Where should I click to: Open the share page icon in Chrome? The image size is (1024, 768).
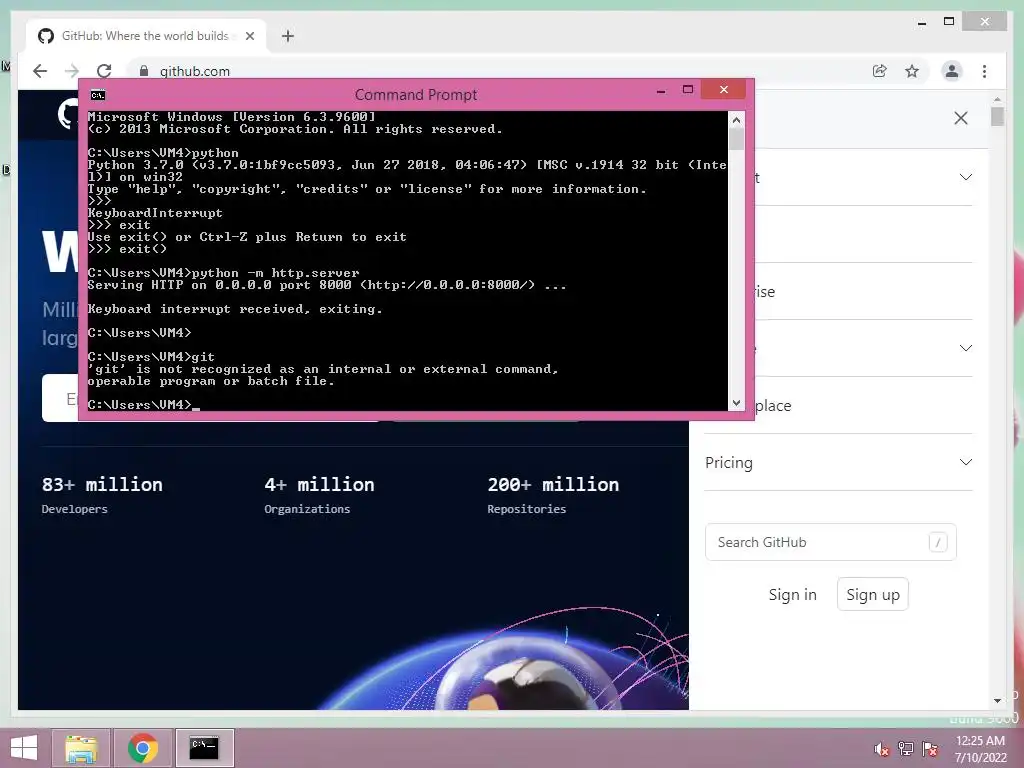[x=880, y=71]
